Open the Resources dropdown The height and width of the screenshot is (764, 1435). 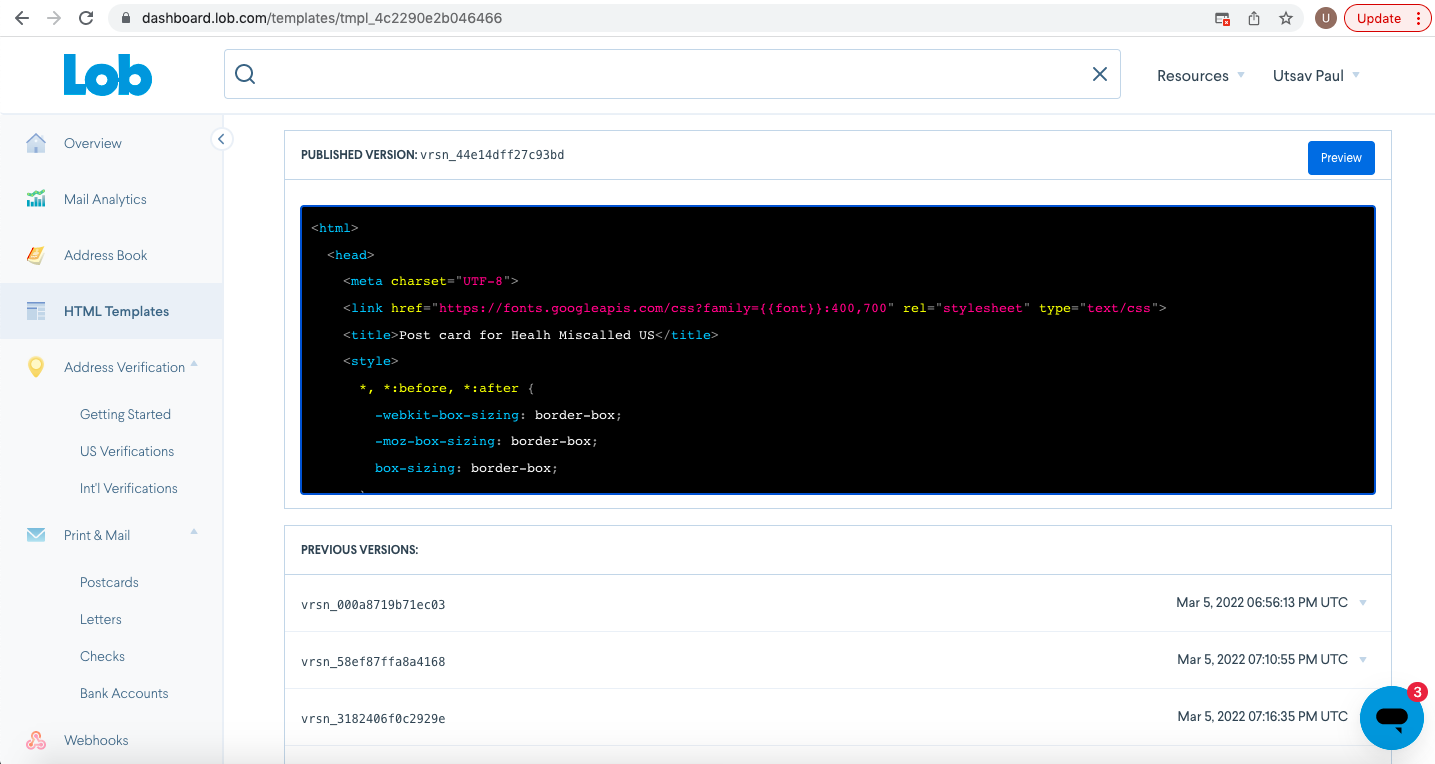click(x=1200, y=75)
